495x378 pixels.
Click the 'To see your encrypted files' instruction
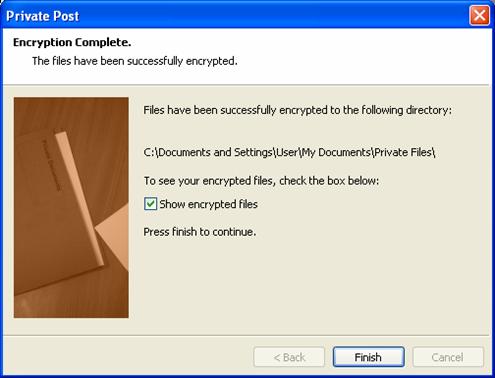click(x=261, y=181)
